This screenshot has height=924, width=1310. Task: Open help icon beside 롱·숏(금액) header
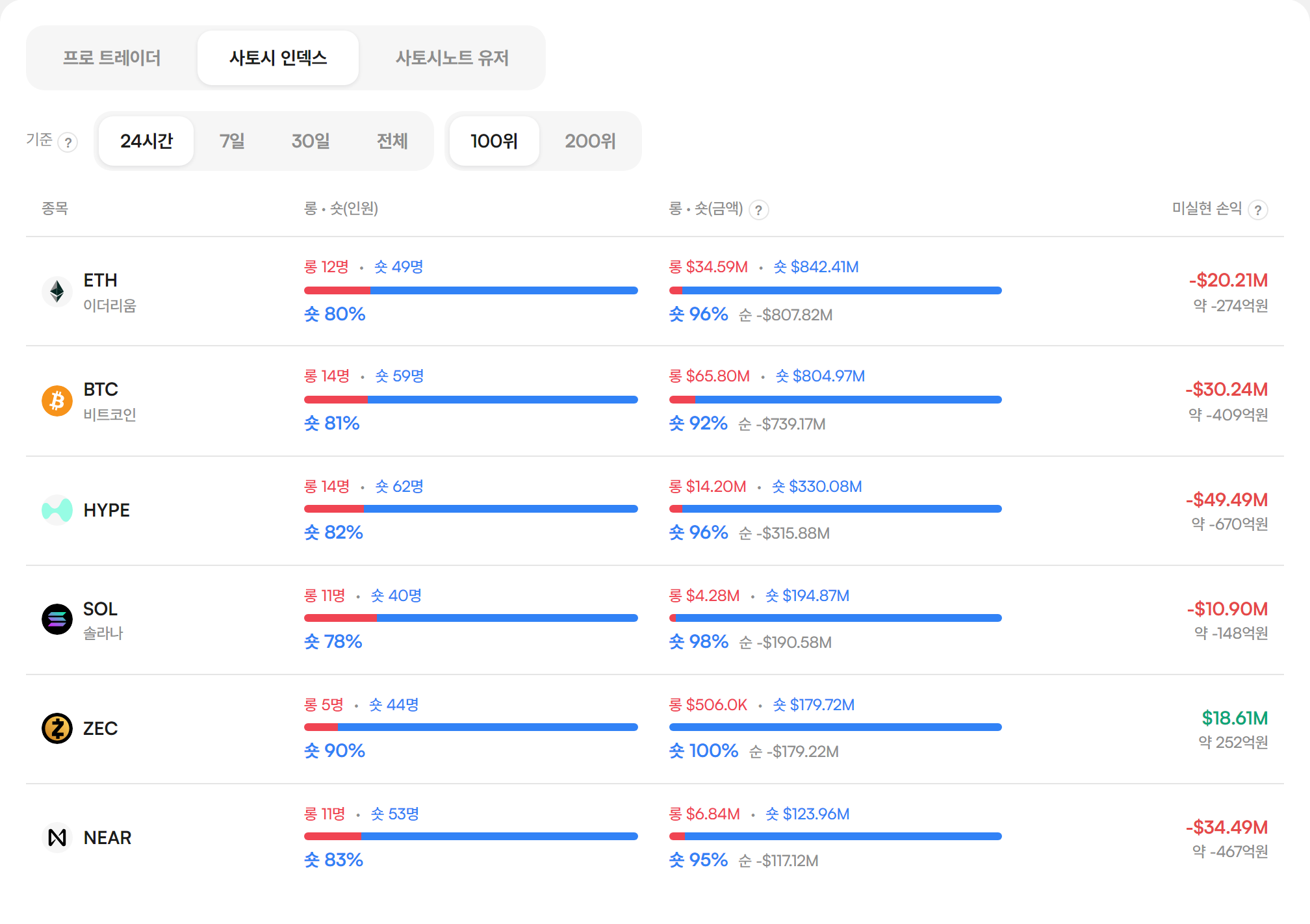click(x=758, y=210)
